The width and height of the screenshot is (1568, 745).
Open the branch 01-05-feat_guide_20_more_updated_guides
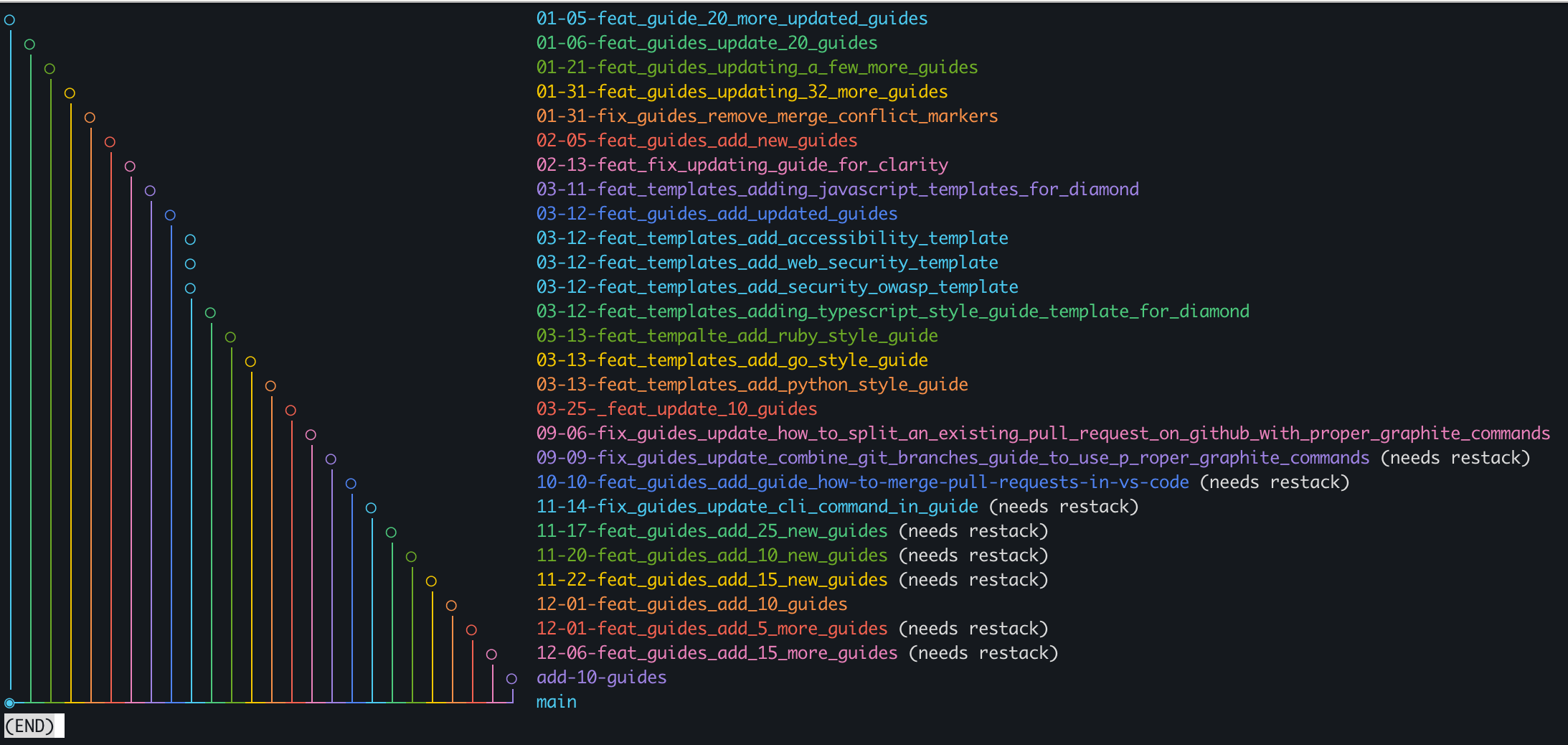tap(730, 18)
